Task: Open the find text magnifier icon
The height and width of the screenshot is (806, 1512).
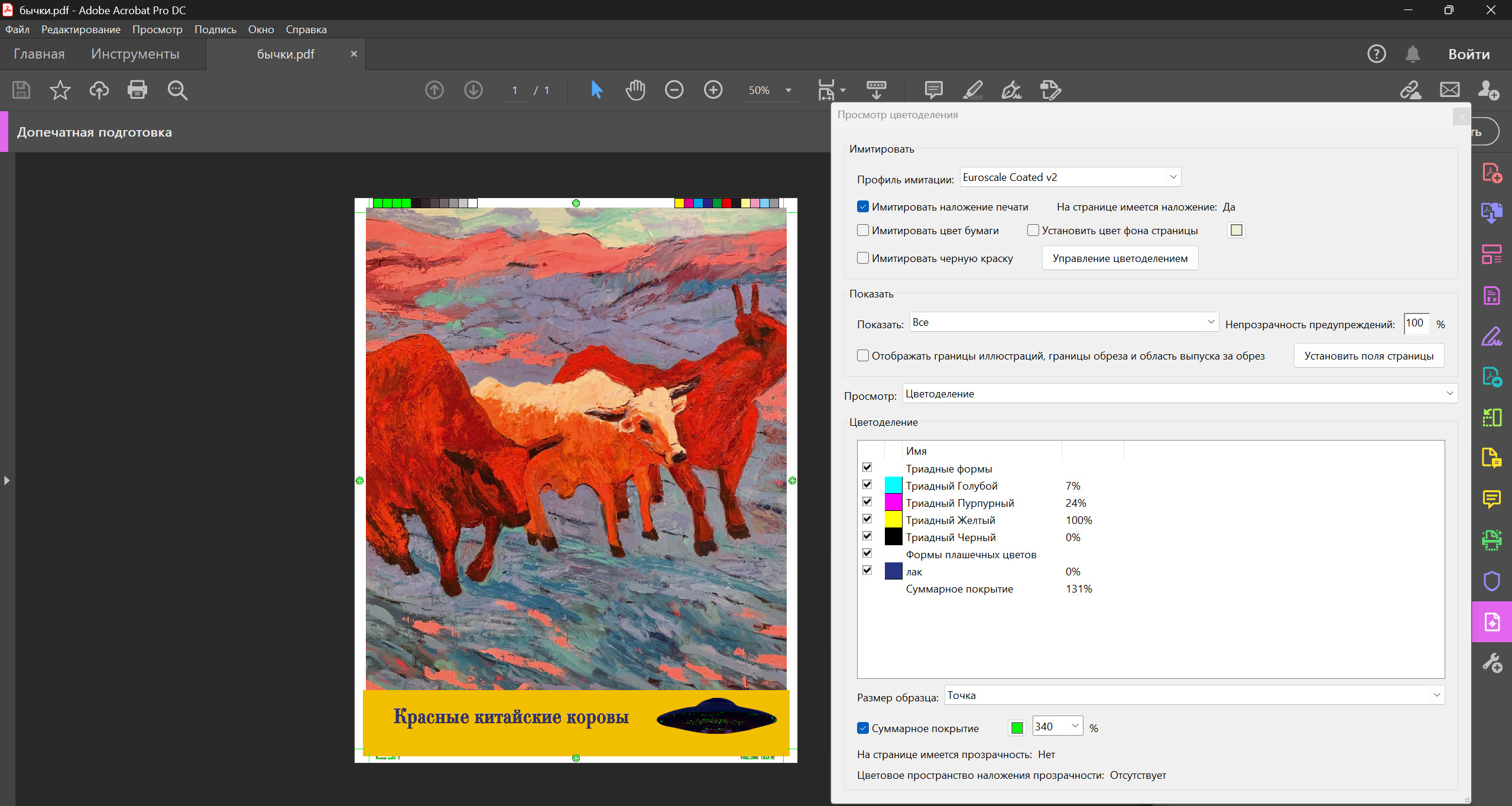Action: [x=177, y=90]
